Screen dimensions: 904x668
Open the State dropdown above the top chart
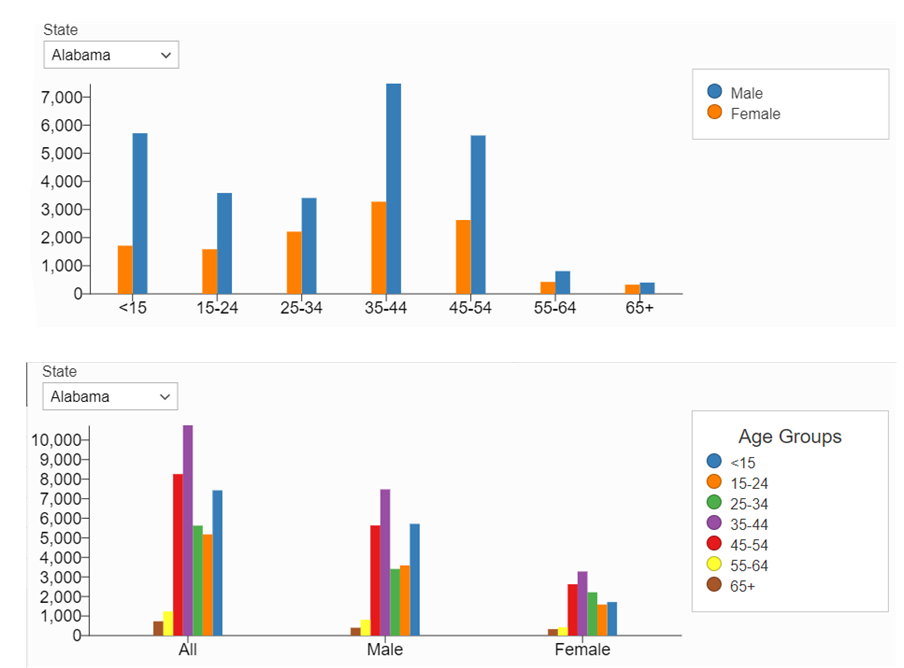(111, 55)
